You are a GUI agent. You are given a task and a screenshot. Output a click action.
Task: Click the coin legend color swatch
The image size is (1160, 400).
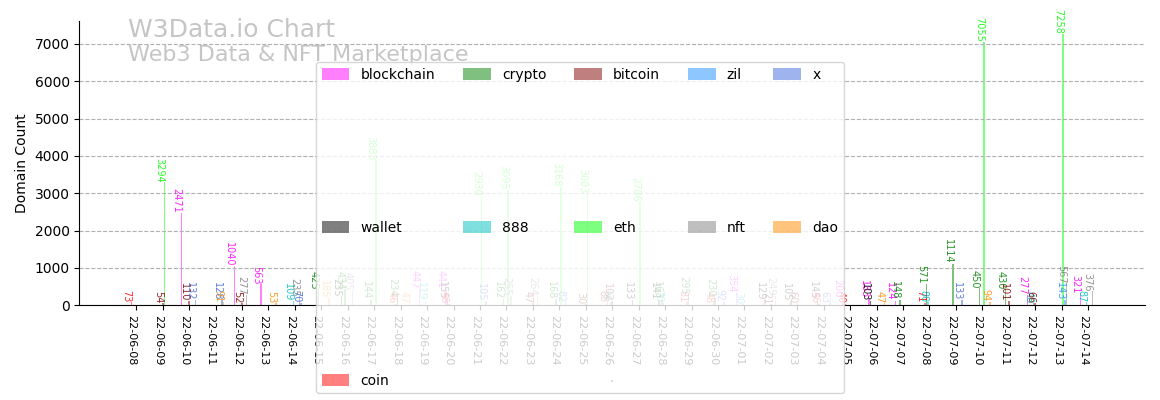click(335, 380)
